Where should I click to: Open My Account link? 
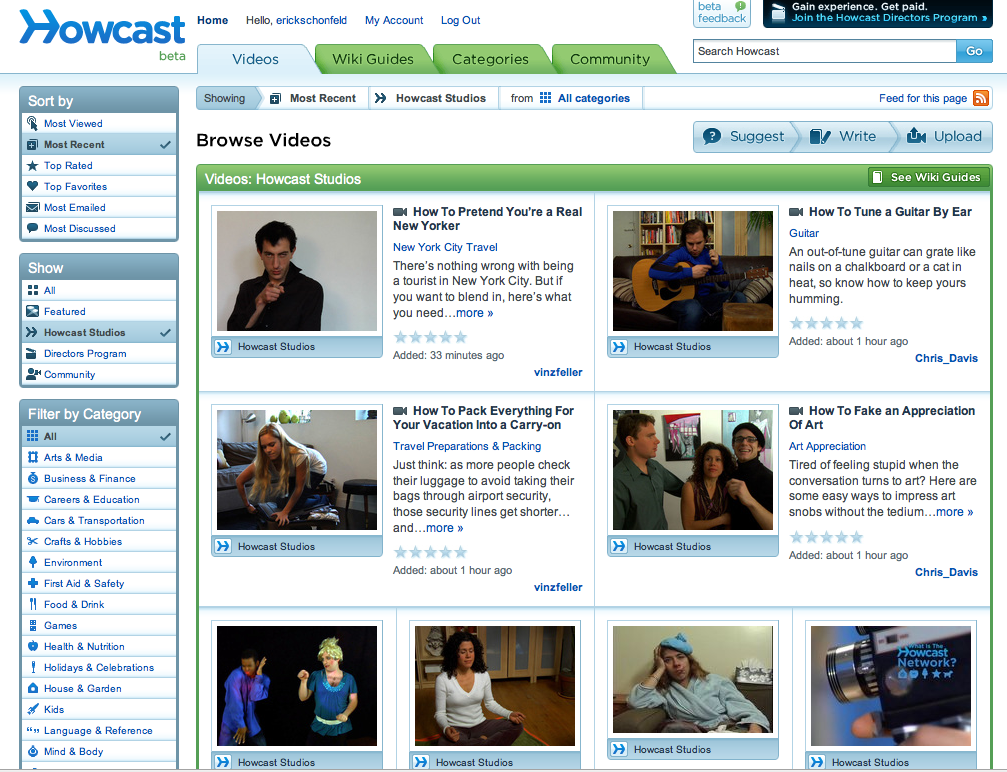click(394, 20)
